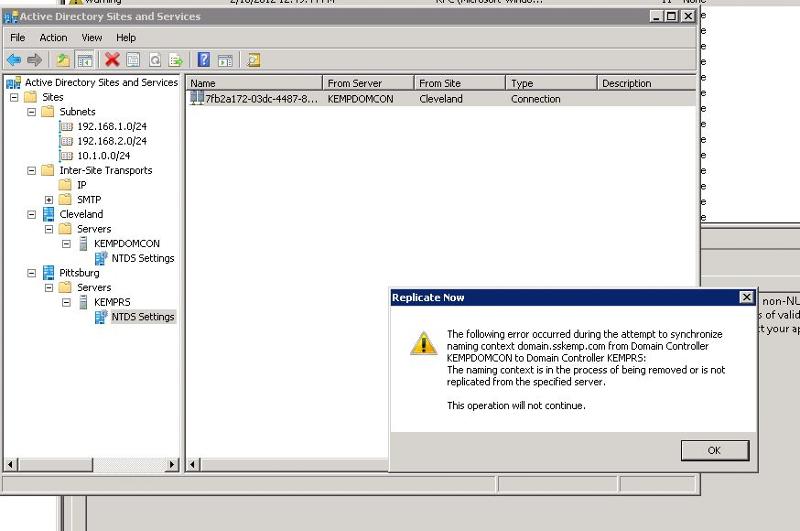800x531 pixels.
Task: Collapse Servers under Cleveland
Action: (x=49, y=229)
